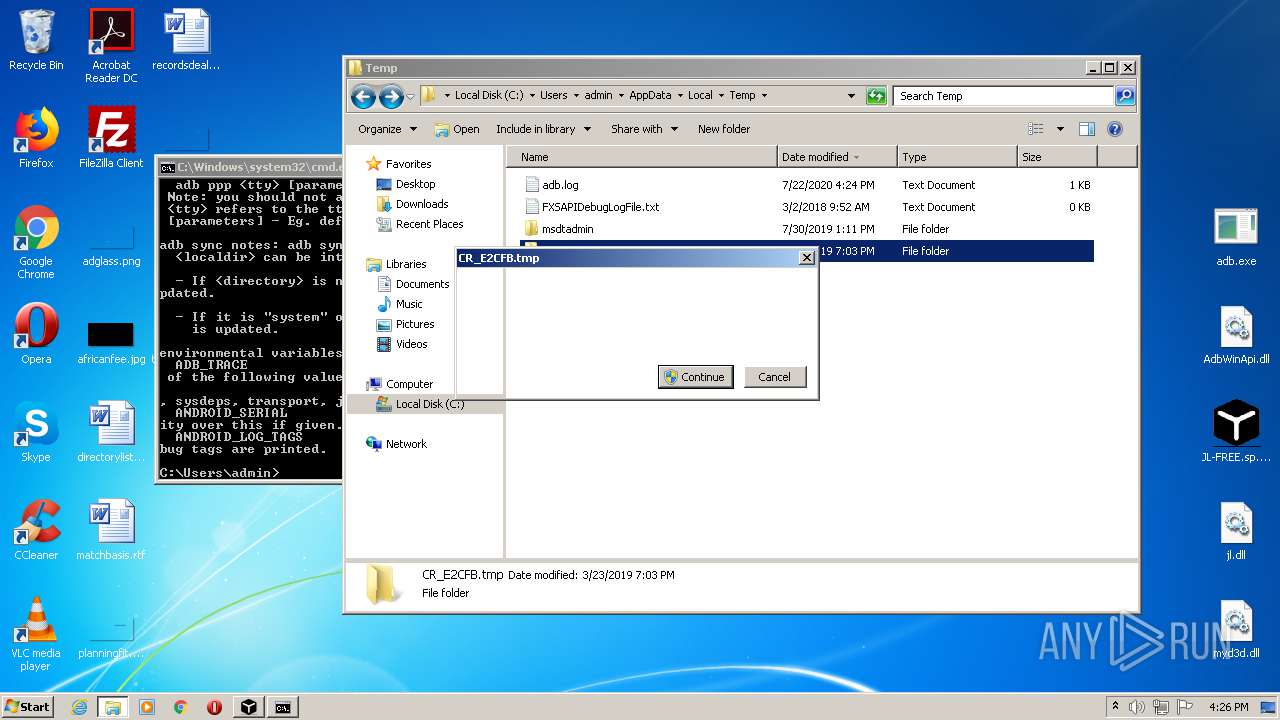Screen dimensions: 1280x720
Task: Open Explorer help button
Action: [1115, 129]
